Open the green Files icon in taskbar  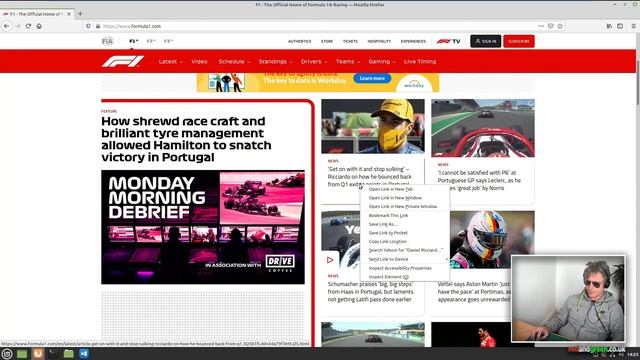click(22, 353)
